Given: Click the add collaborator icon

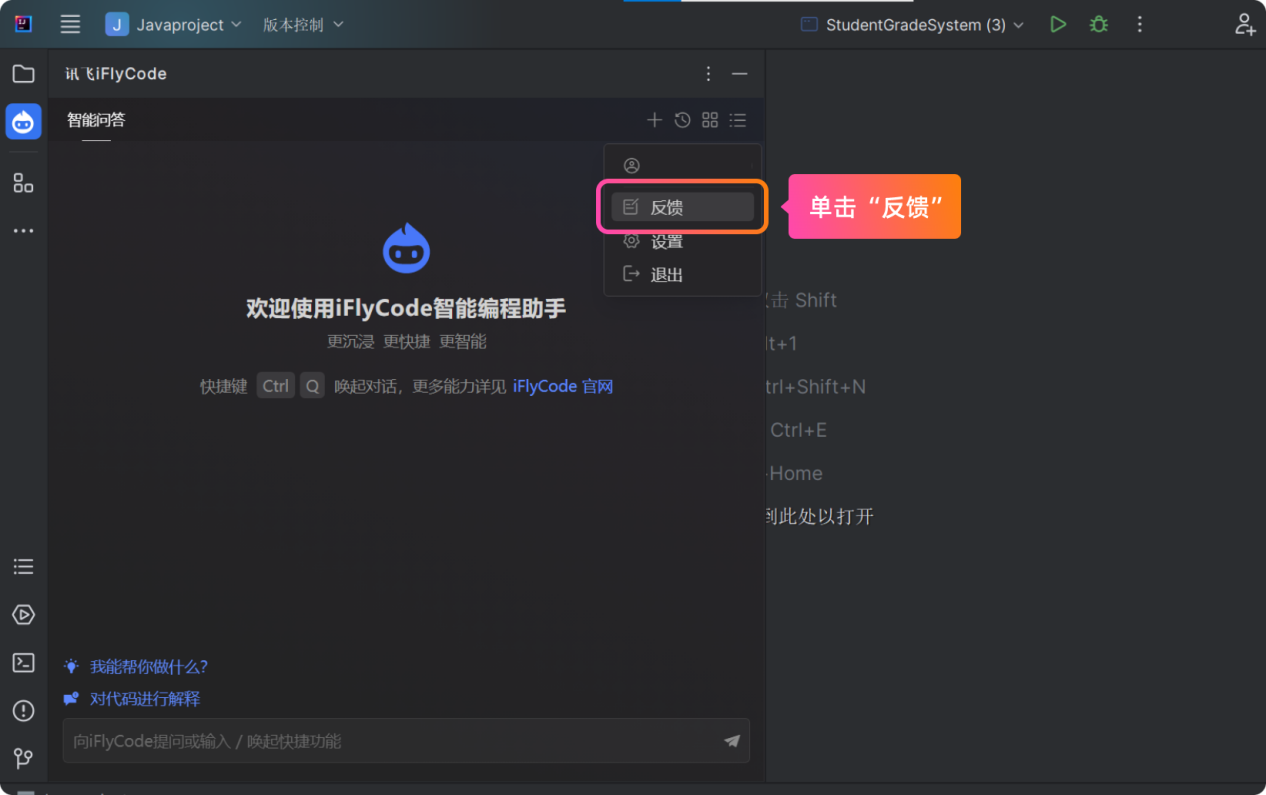Looking at the screenshot, I should [x=1244, y=25].
